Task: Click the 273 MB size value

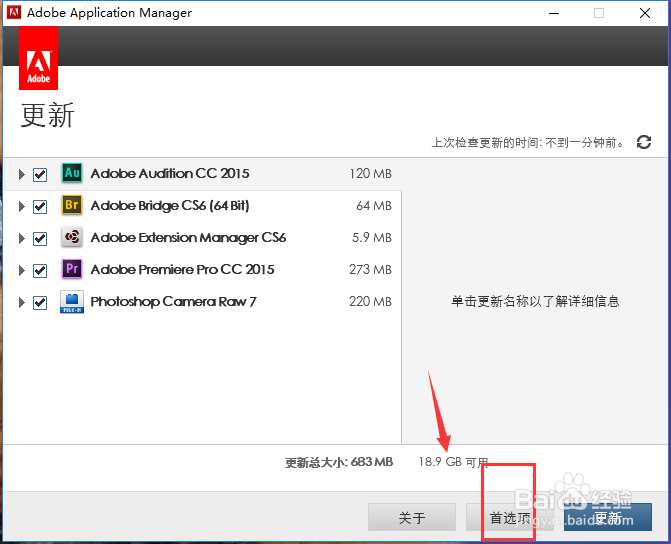Action: point(371,270)
